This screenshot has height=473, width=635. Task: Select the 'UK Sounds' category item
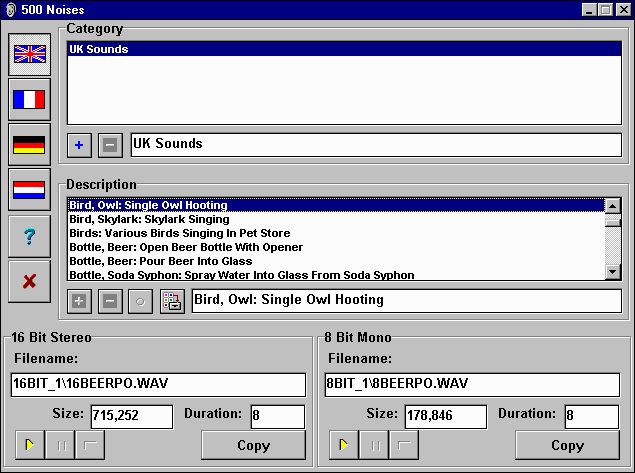[99, 49]
